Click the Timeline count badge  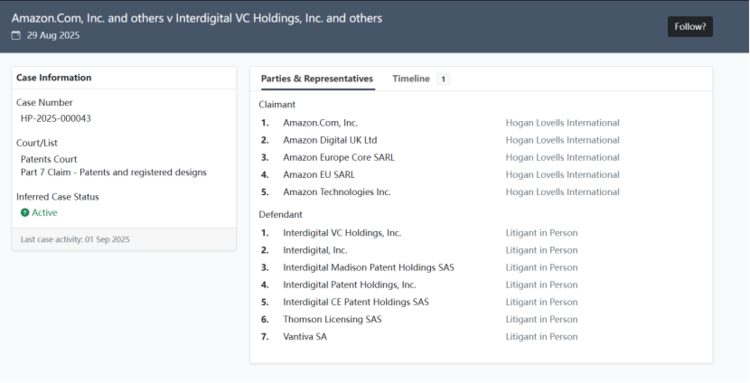(x=443, y=79)
